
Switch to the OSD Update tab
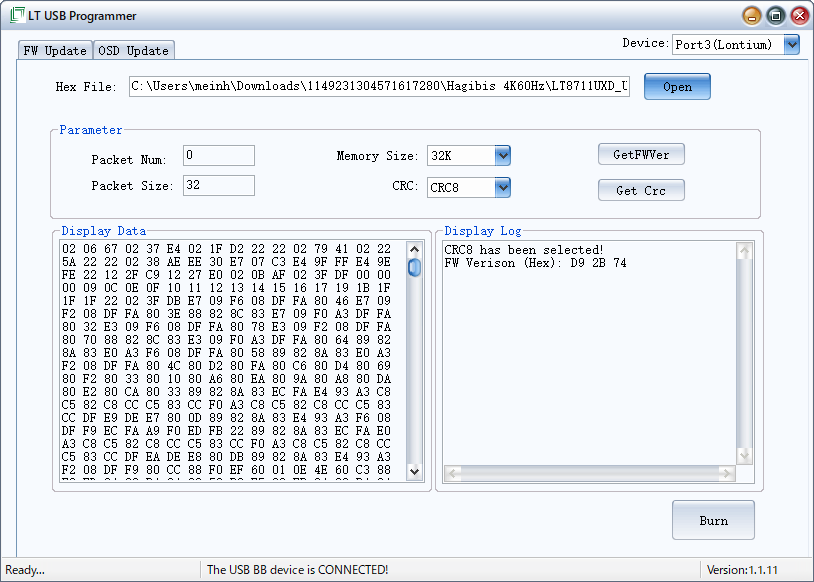click(133, 50)
